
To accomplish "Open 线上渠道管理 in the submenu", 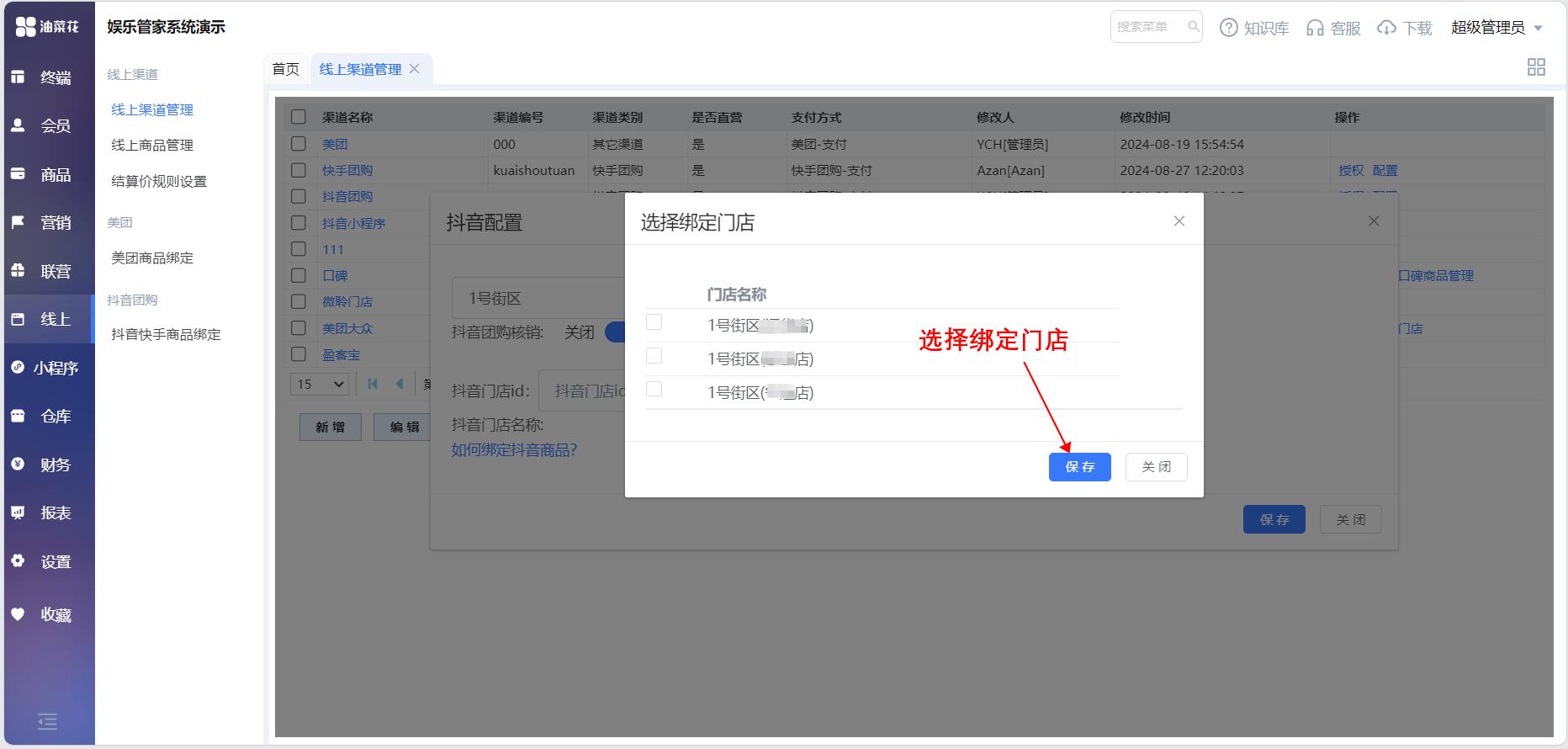I will (x=152, y=109).
